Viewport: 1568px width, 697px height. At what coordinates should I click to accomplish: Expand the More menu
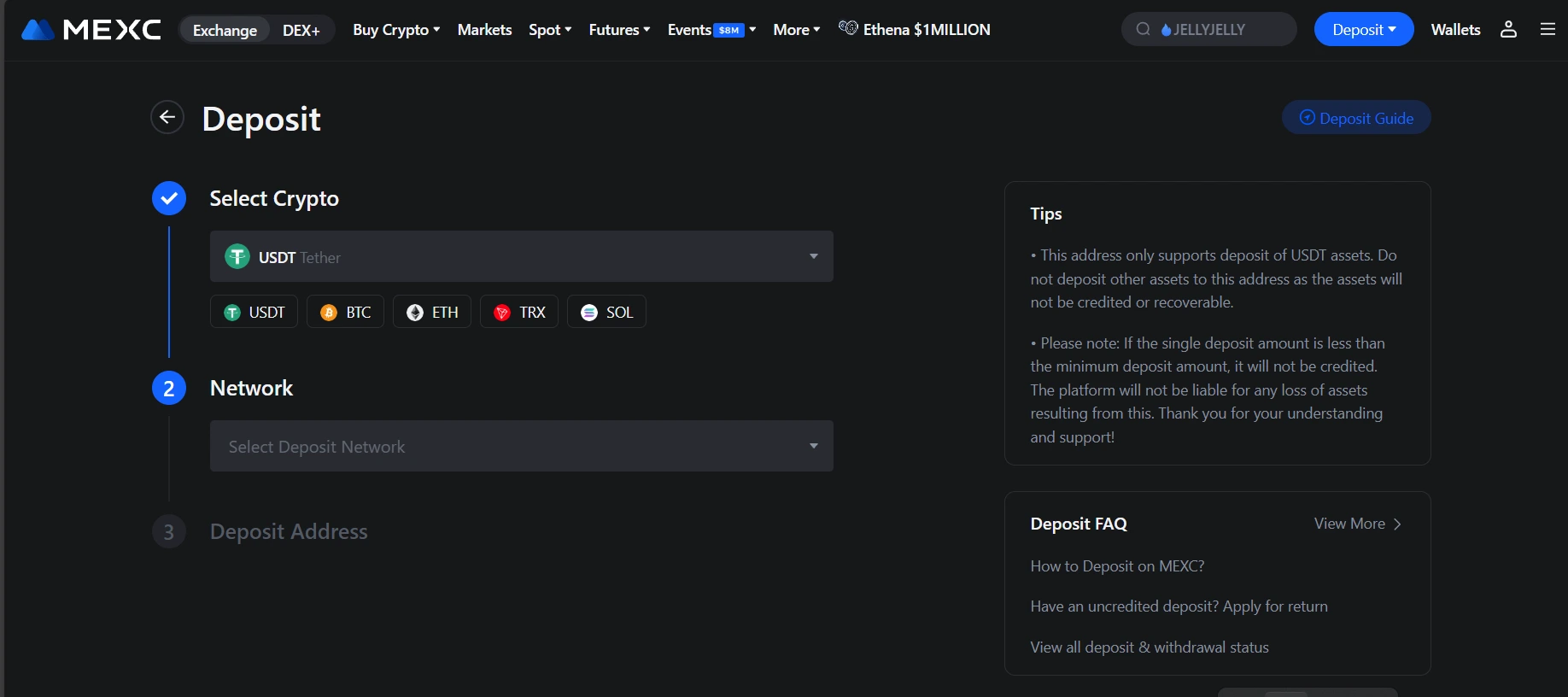(796, 29)
